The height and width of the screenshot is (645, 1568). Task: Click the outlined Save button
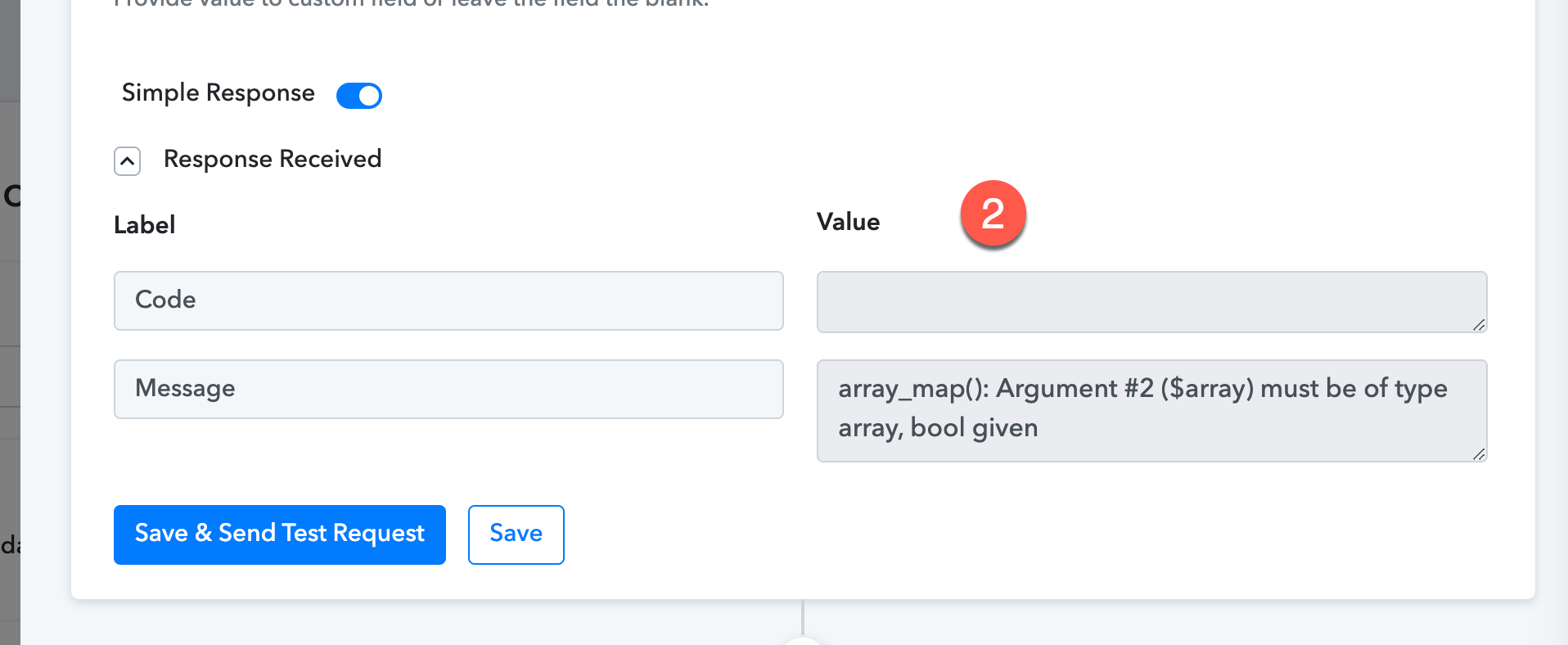tap(516, 534)
